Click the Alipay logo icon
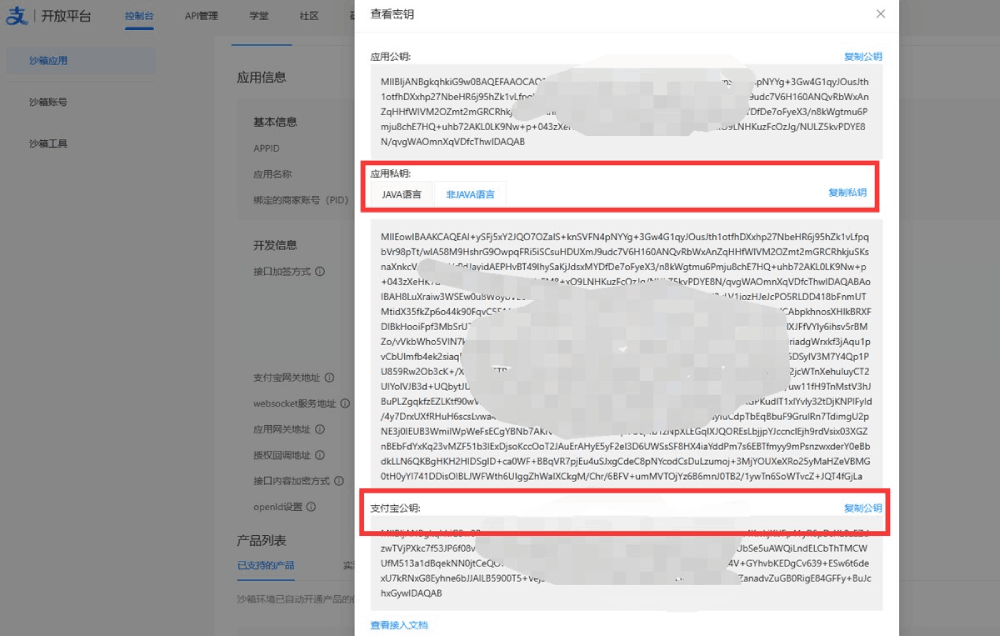 (x=17, y=15)
